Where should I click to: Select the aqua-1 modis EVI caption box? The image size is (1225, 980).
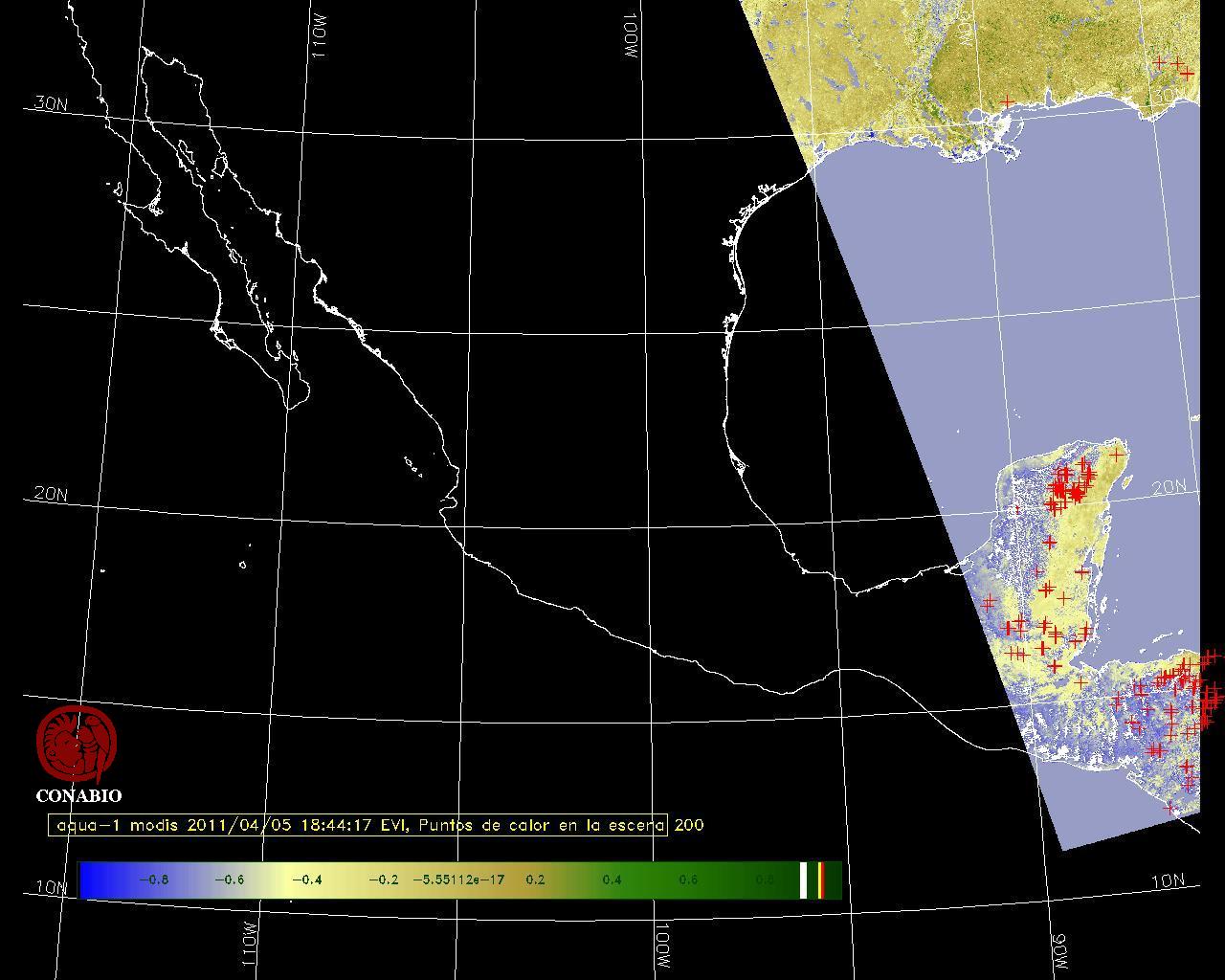click(x=358, y=825)
